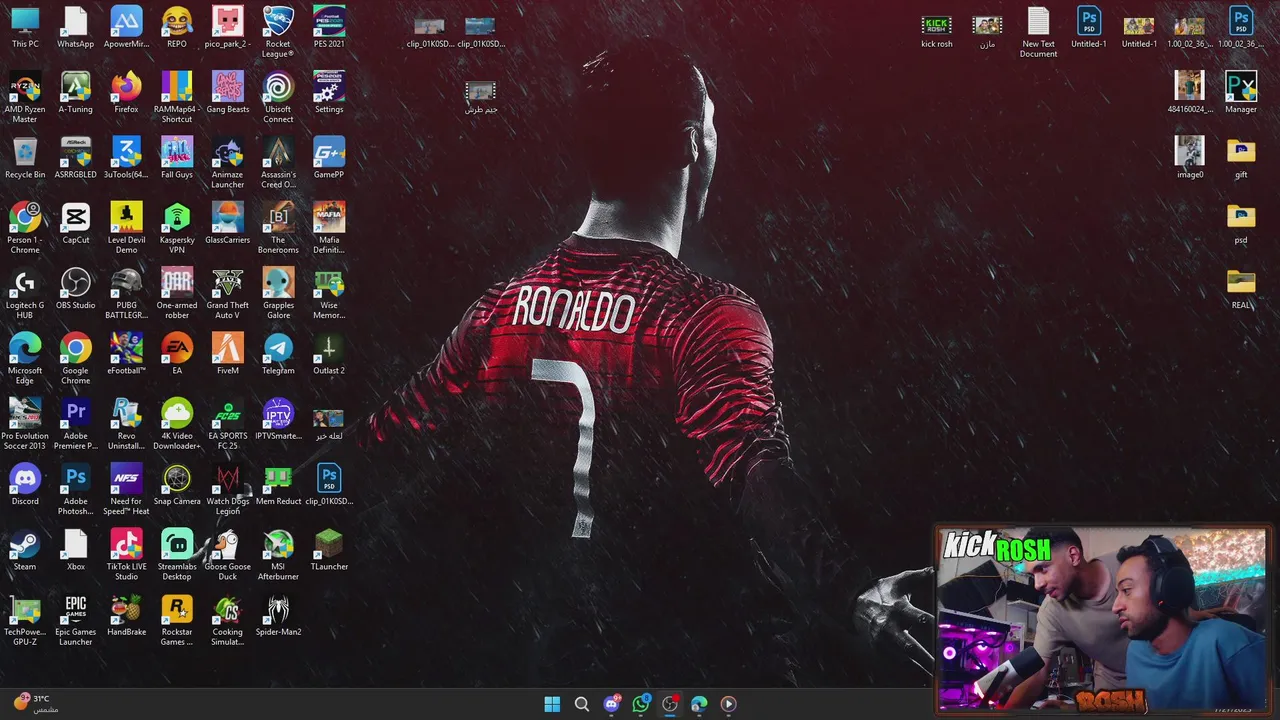Image resolution: width=1280 pixels, height=720 pixels.
Task: Switch to WhatsApp in the taskbar
Action: click(641, 704)
